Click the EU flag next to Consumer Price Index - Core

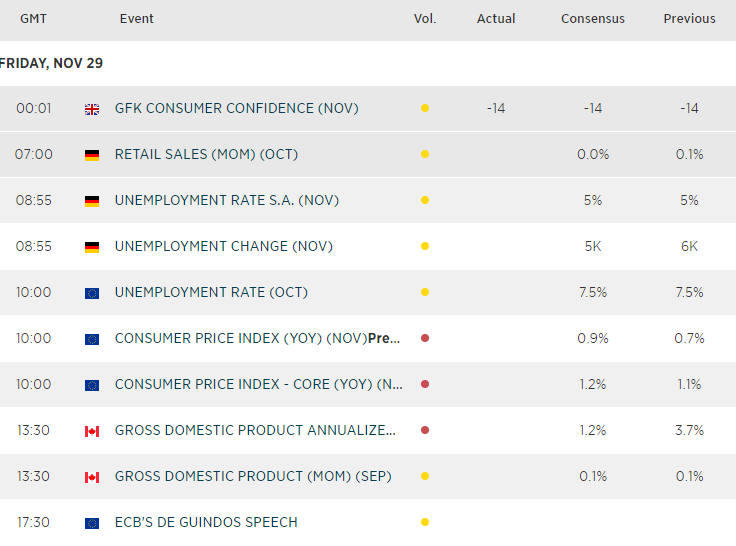pos(92,385)
